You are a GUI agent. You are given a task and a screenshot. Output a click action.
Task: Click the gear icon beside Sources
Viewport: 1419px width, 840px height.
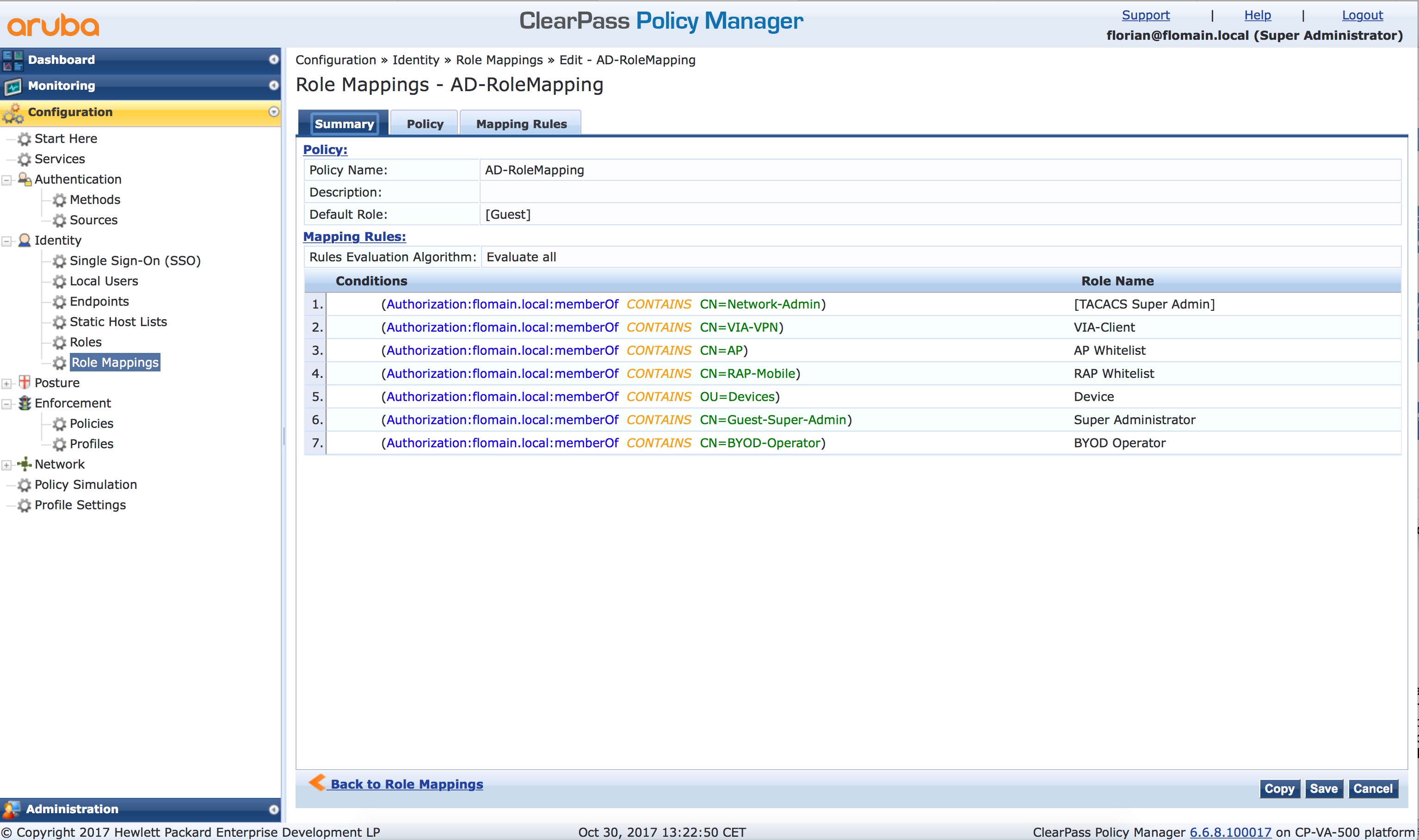pos(59,220)
